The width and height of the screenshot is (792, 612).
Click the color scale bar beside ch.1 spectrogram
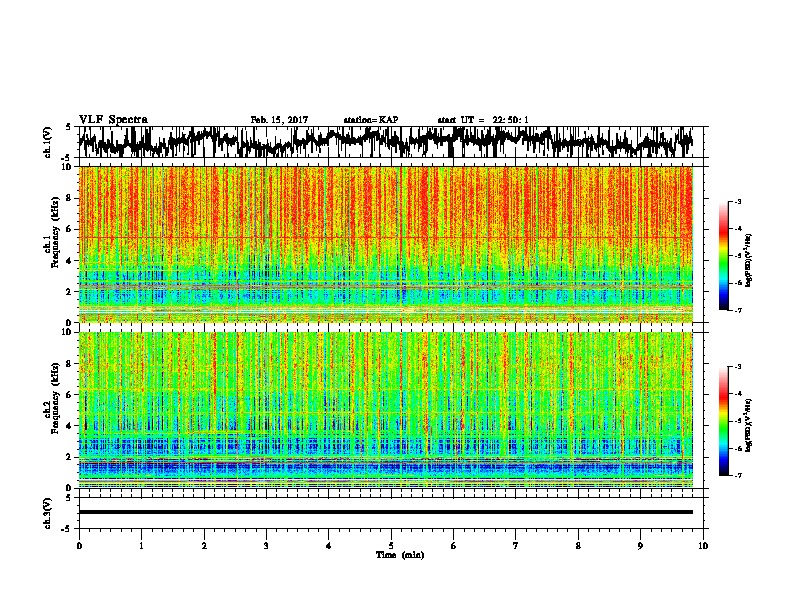click(x=724, y=256)
